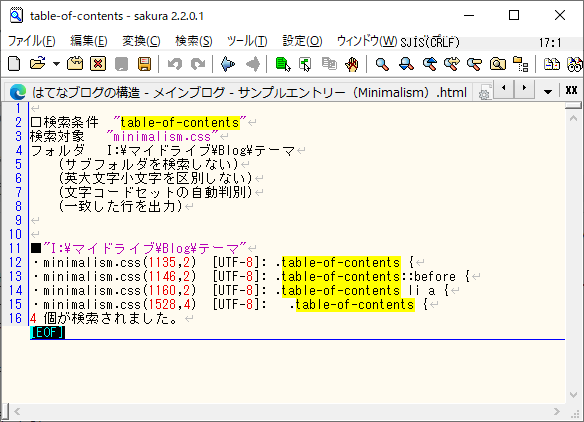The width and height of the screenshot is (584, 422).
Task: Open the 変換(C) menu
Action: click(x=141, y=41)
